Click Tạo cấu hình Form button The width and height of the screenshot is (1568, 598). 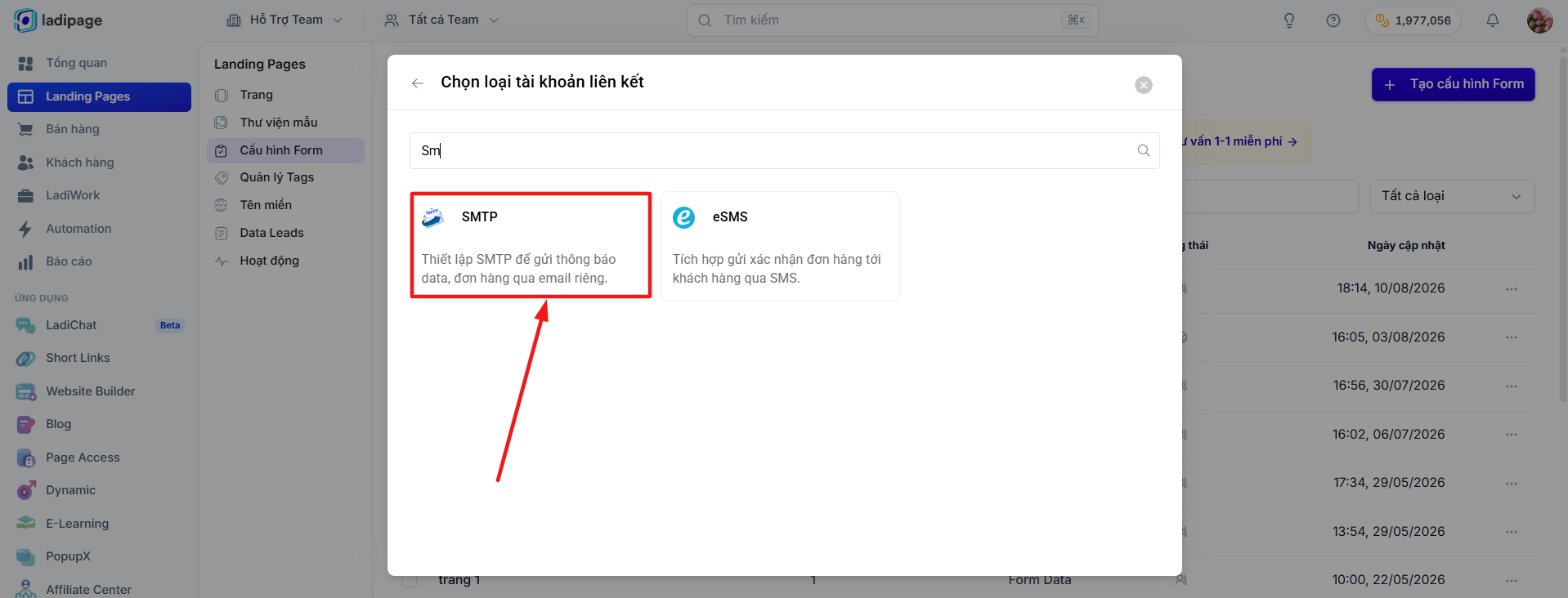pos(1454,84)
